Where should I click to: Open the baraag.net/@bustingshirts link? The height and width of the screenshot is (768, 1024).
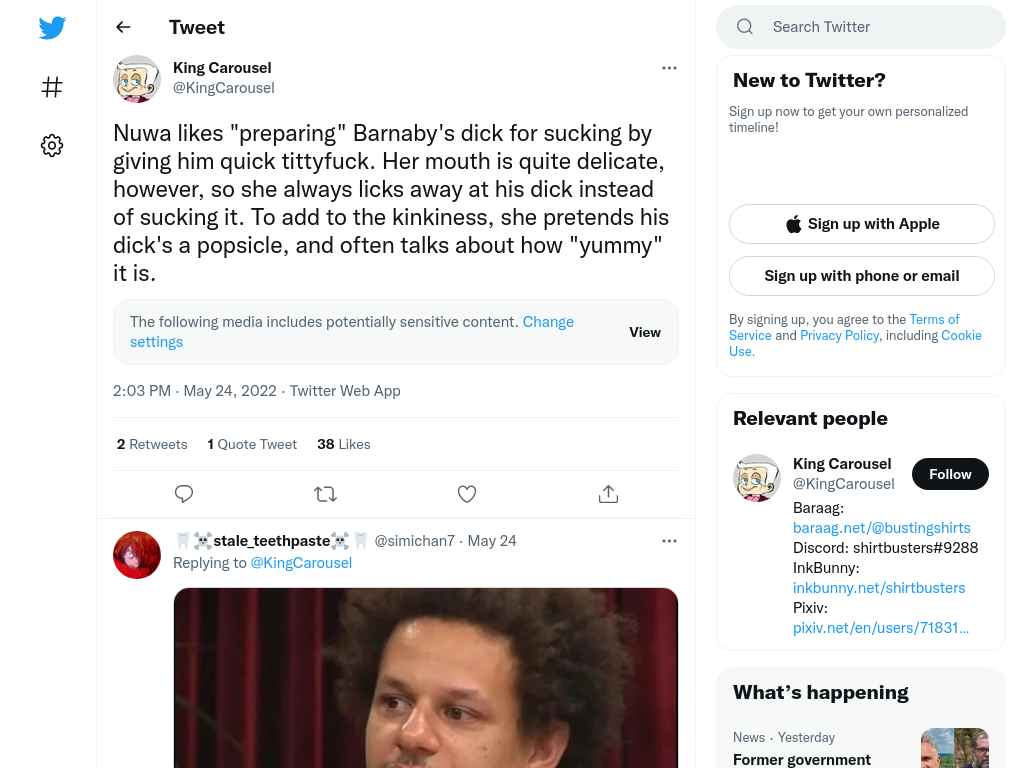pyautogui.click(x=882, y=528)
